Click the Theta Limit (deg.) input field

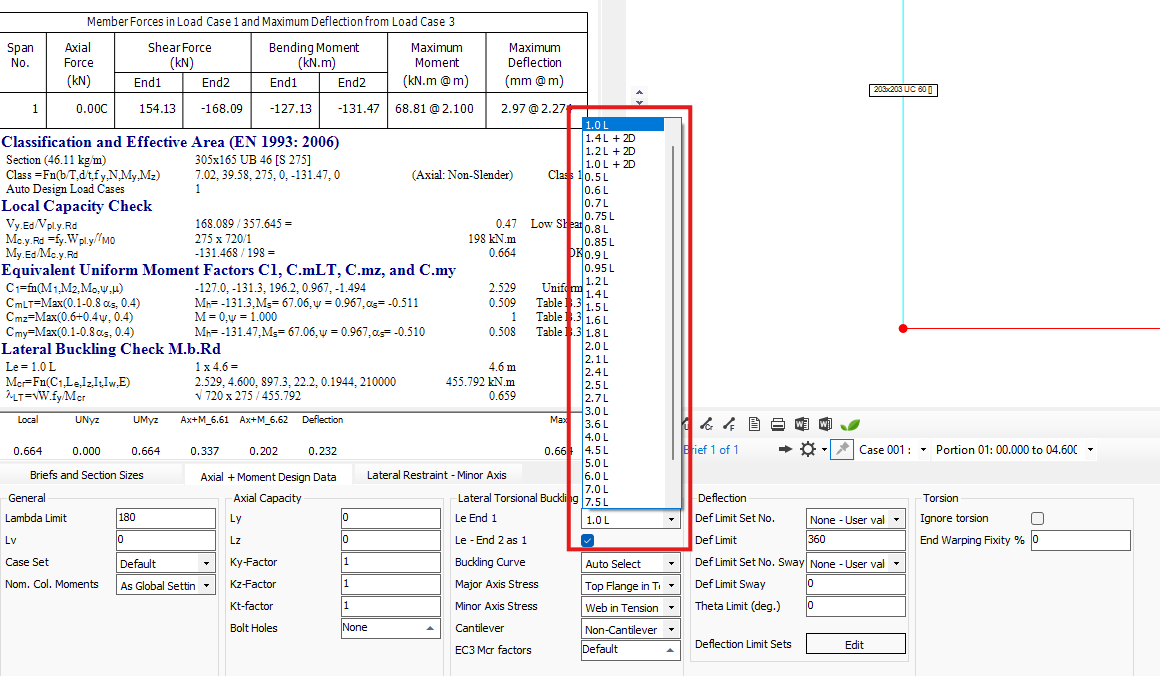(855, 606)
